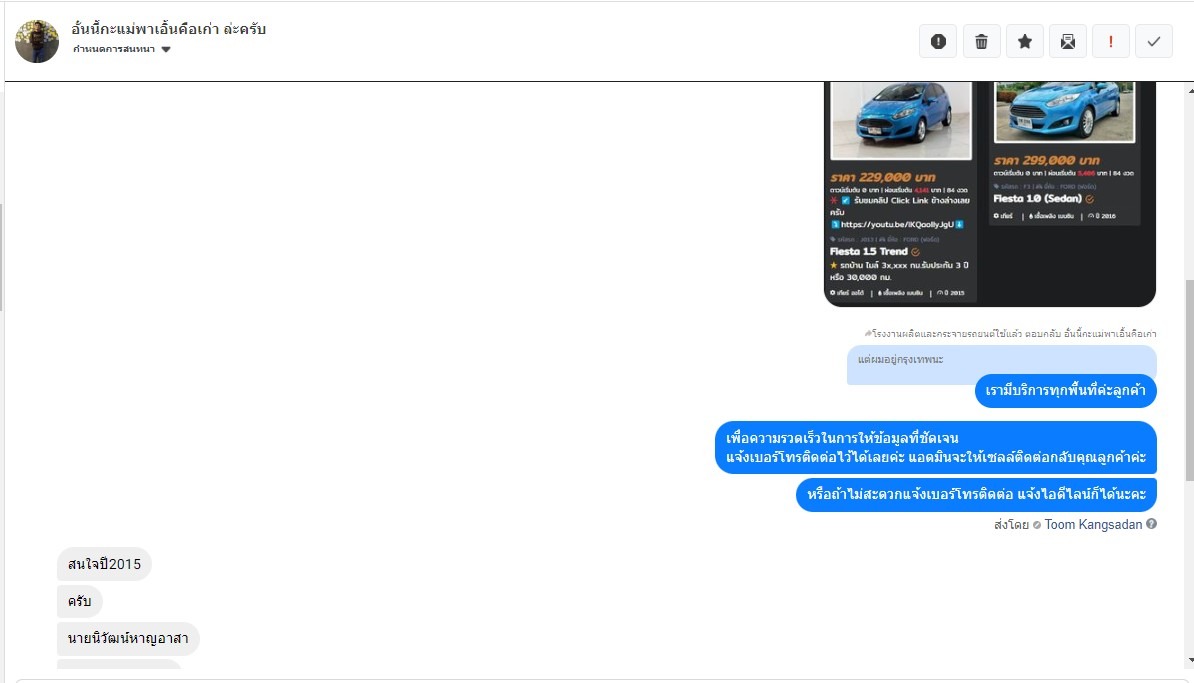Star this conversation as follow up

[1025, 41]
